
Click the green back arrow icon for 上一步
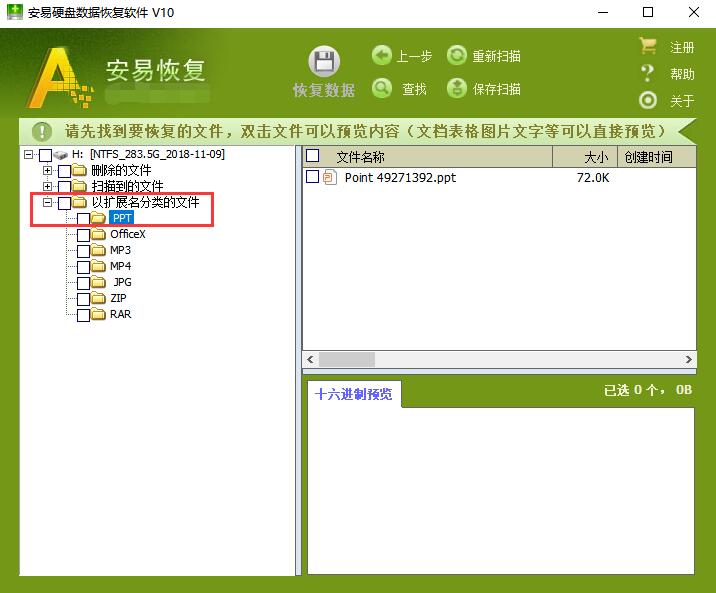click(382, 56)
